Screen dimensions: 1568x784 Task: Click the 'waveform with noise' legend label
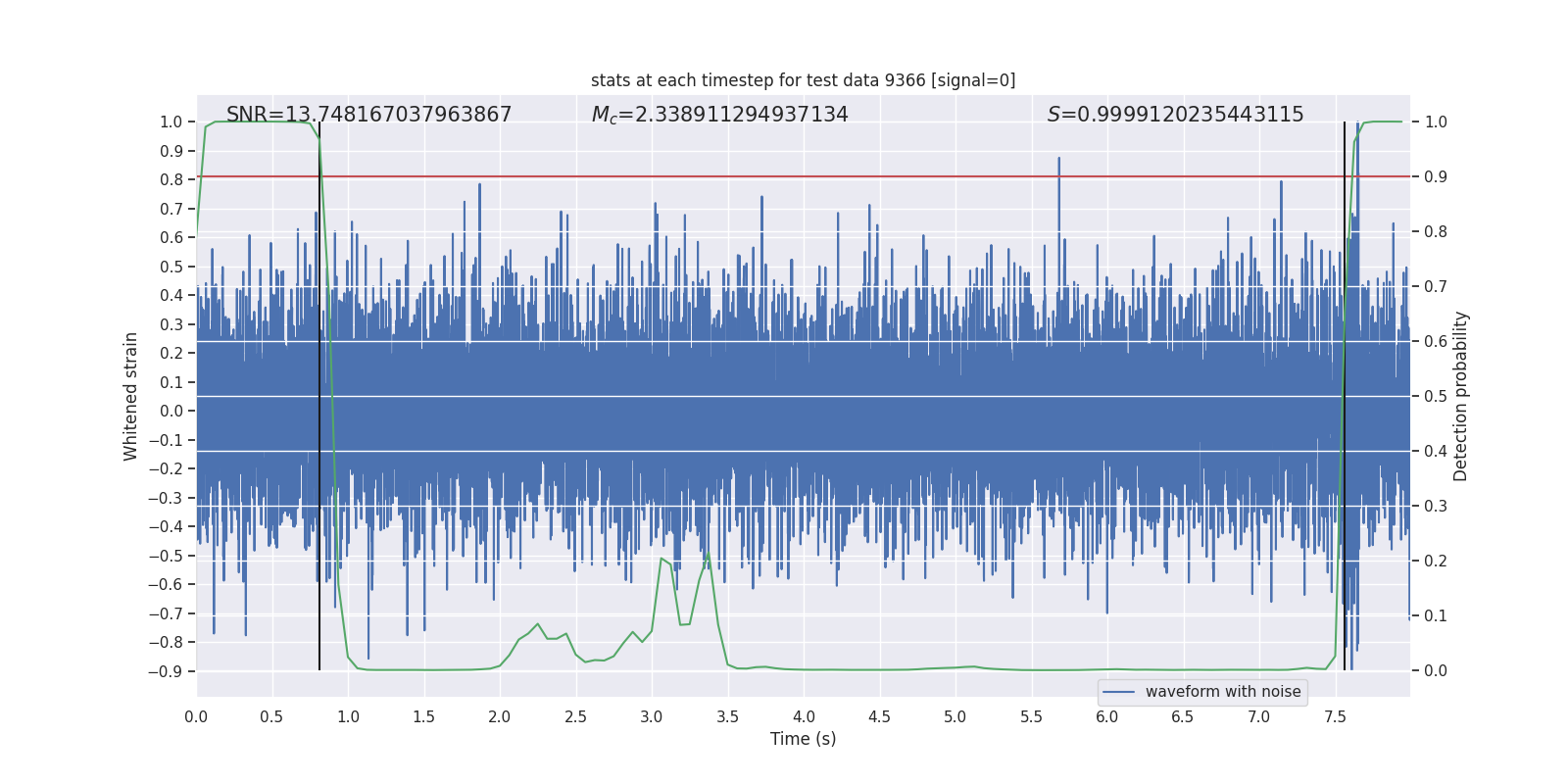[x=1223, y=692]
